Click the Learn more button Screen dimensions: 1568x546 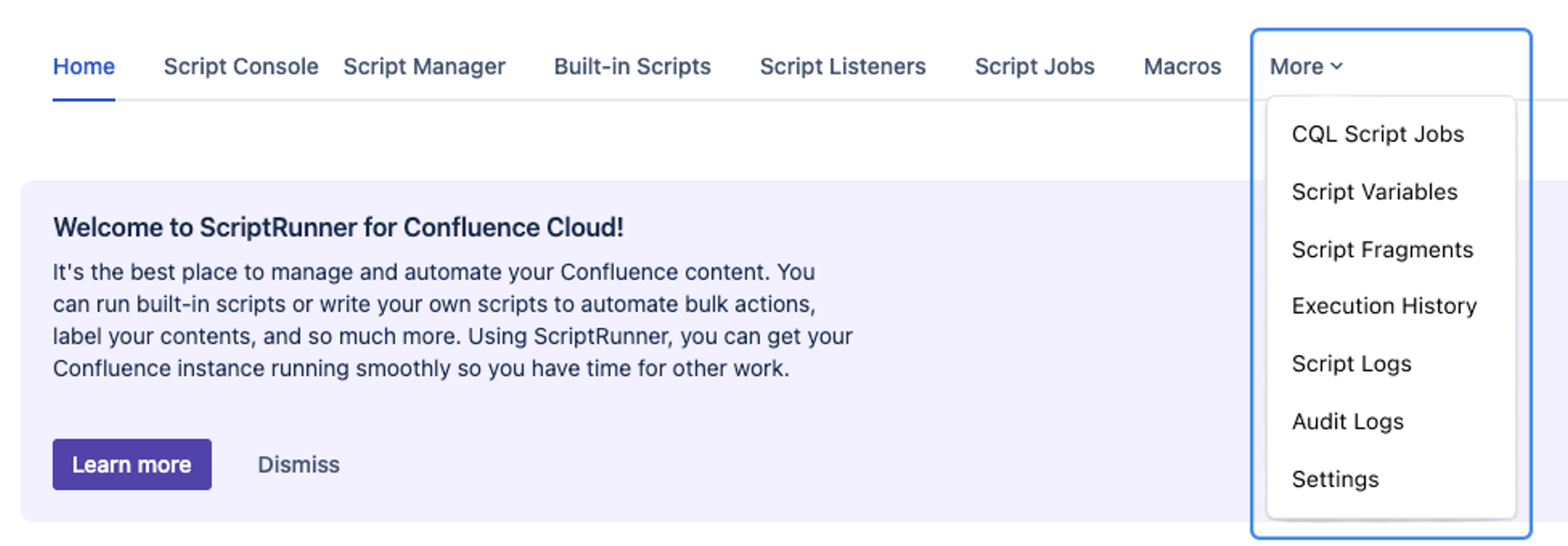pos(132,465)
